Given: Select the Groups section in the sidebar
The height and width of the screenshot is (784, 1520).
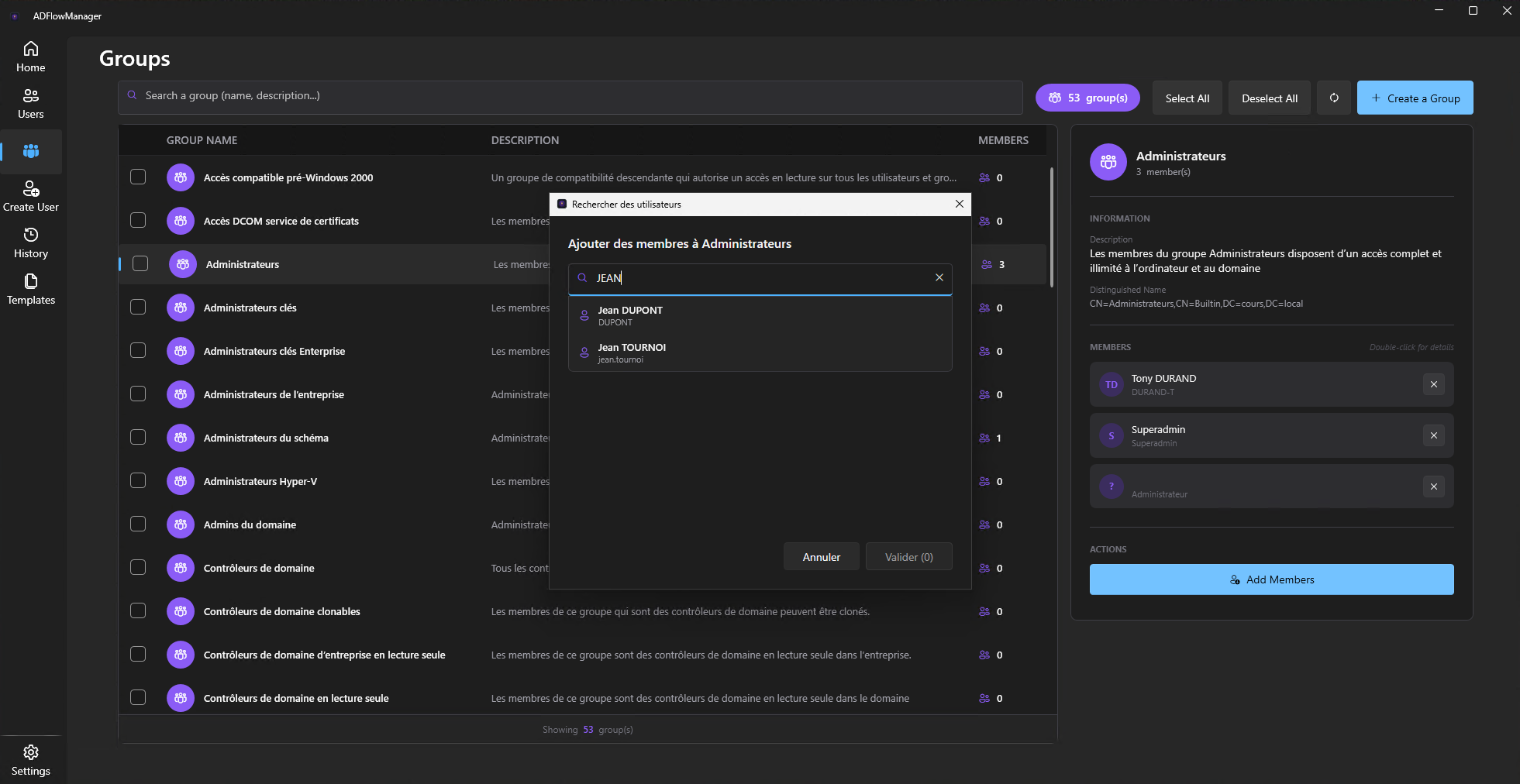Looking at the screenshot, I should [x=32, y=151].
